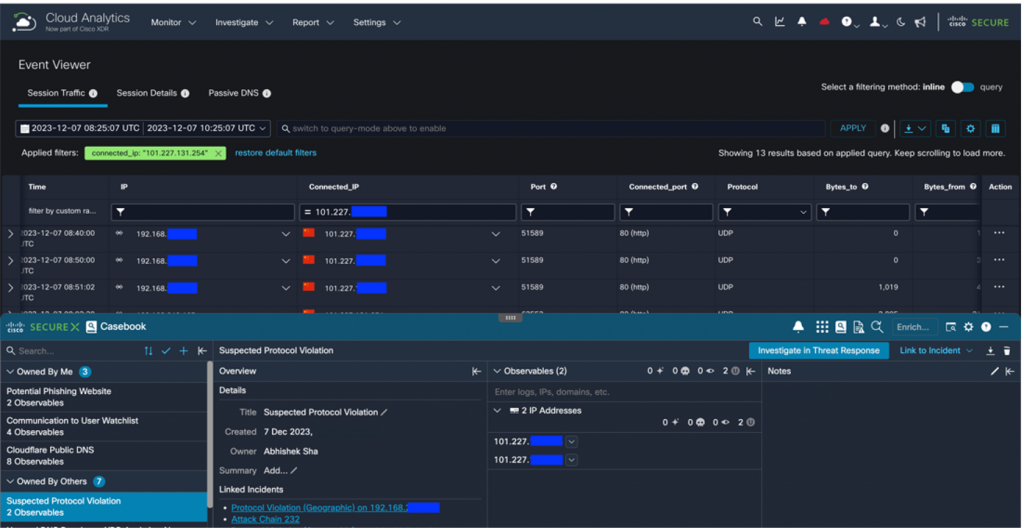Click the select-all checkmark in Casebook list
The image size is (1024, 530).
166,351
